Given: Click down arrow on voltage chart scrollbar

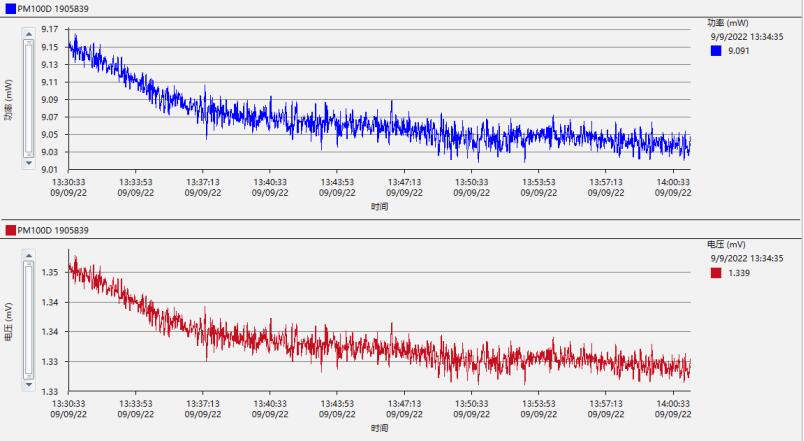Looking at the screenshot, I should 28,383.
